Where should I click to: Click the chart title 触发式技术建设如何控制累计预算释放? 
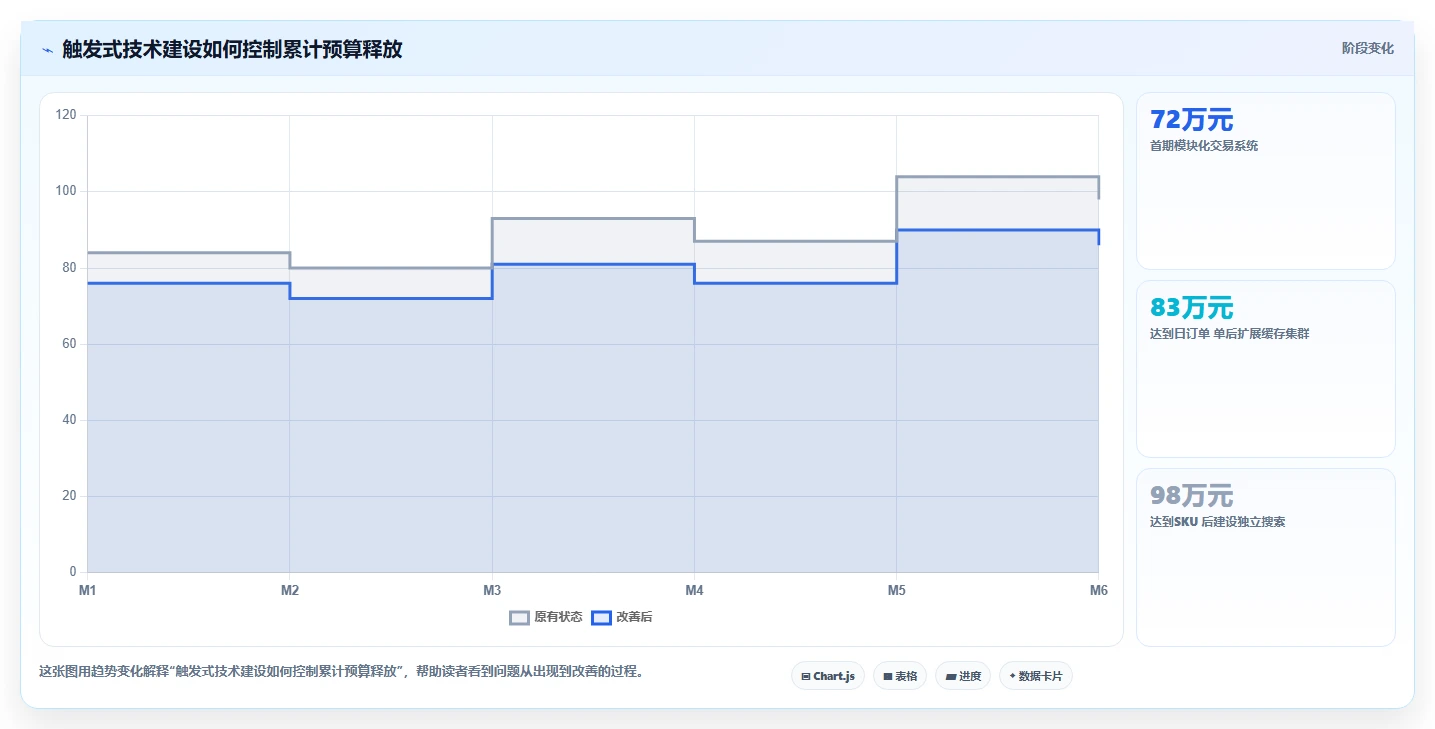point(232,49)
